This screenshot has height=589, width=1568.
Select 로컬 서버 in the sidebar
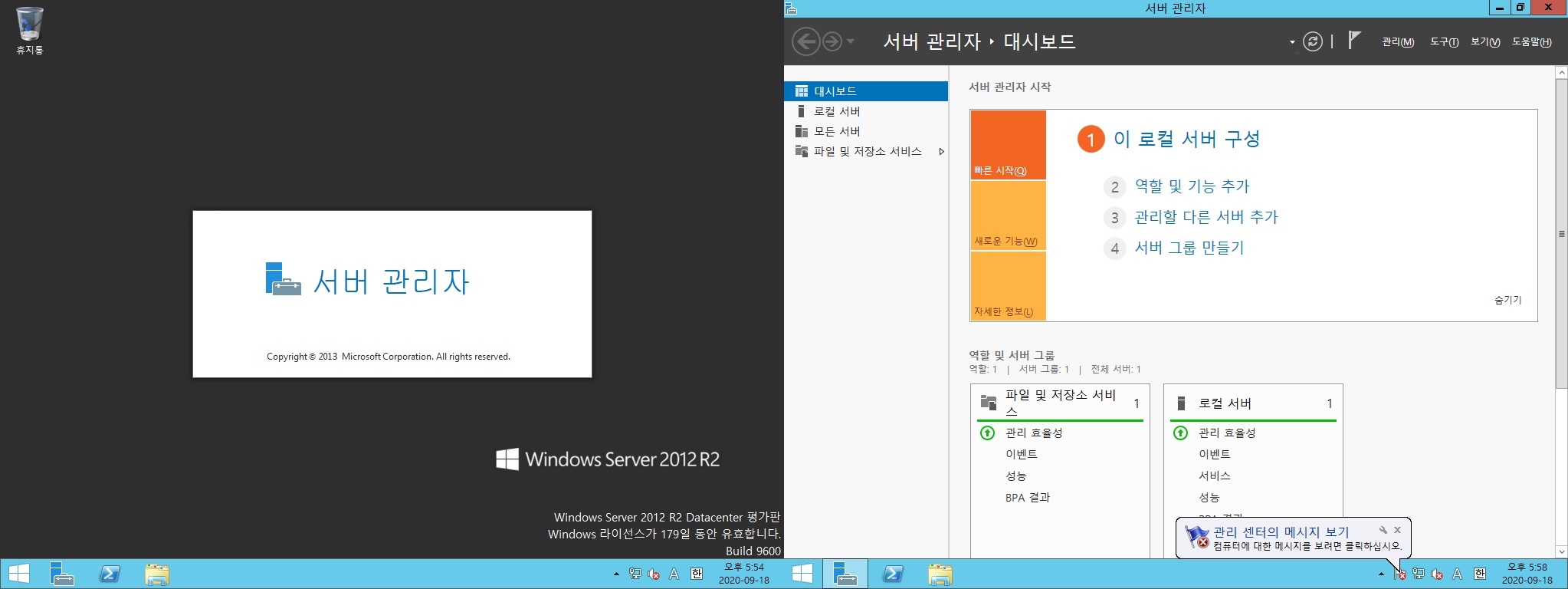tap(866, 111)
